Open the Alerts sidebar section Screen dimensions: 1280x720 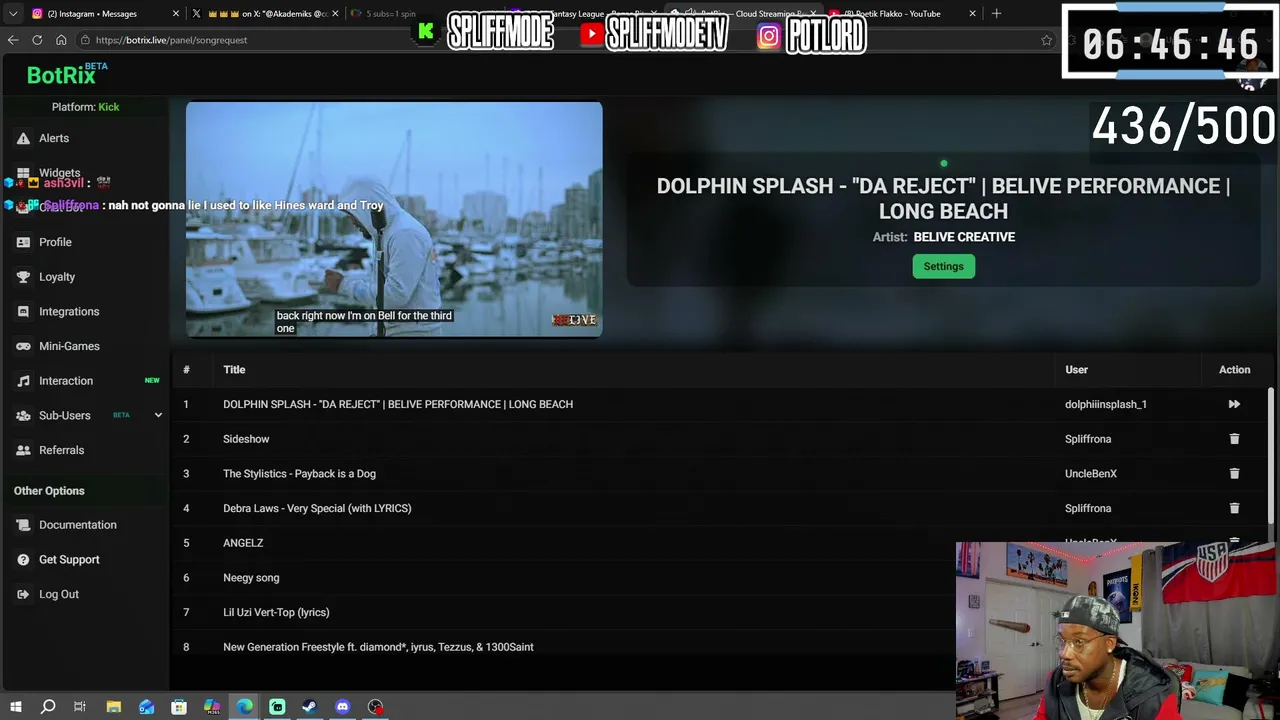54,138
